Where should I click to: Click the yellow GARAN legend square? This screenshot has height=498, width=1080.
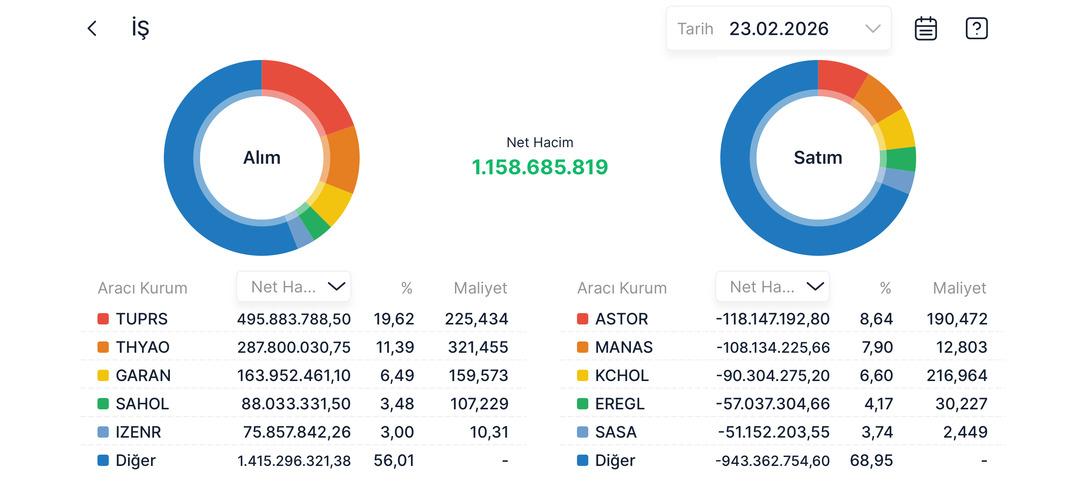pyautogui.click(x=103, y=376)
